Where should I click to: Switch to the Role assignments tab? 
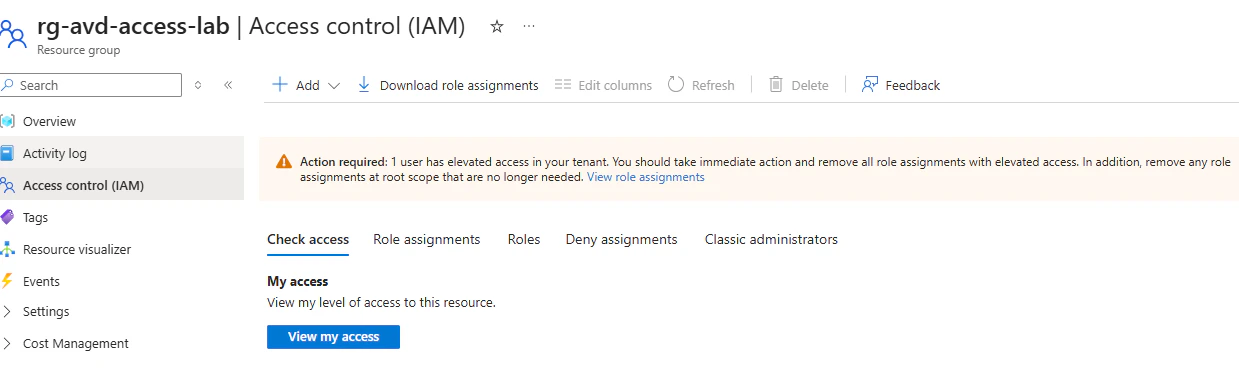[x=427, y=240]
